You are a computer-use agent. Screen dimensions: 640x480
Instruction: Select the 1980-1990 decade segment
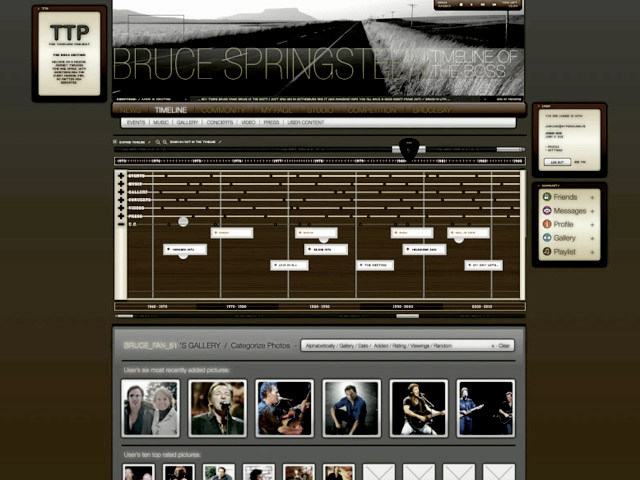click(320, 307)
